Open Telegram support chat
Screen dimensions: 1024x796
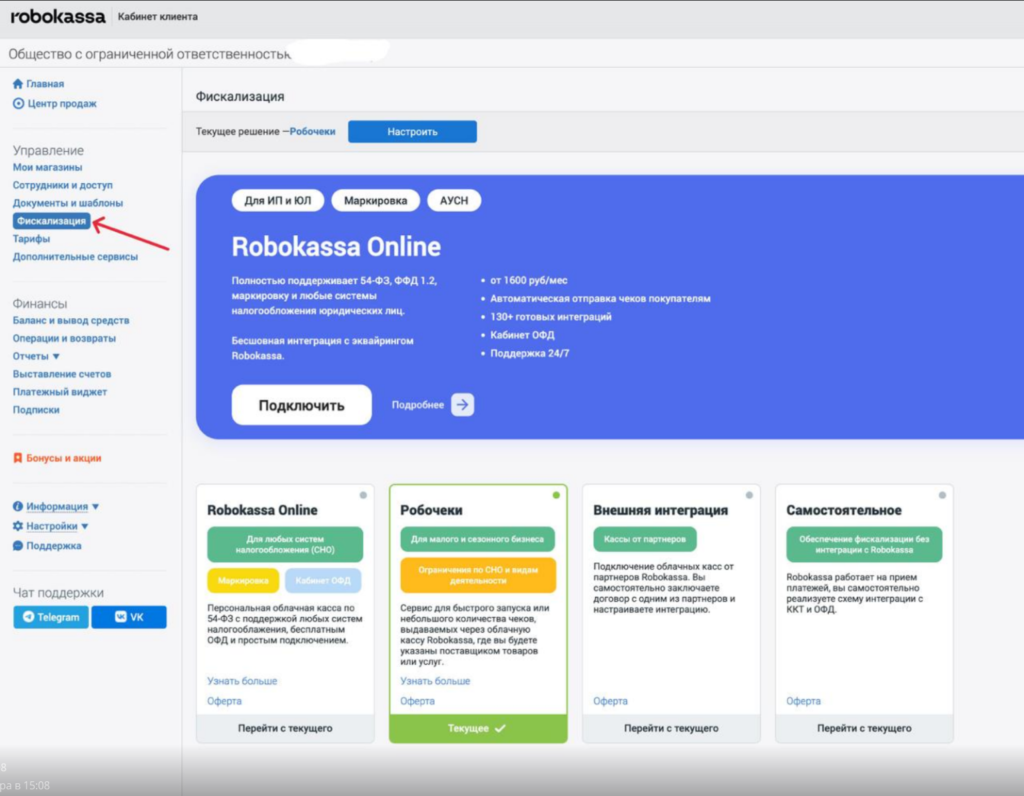51,617
